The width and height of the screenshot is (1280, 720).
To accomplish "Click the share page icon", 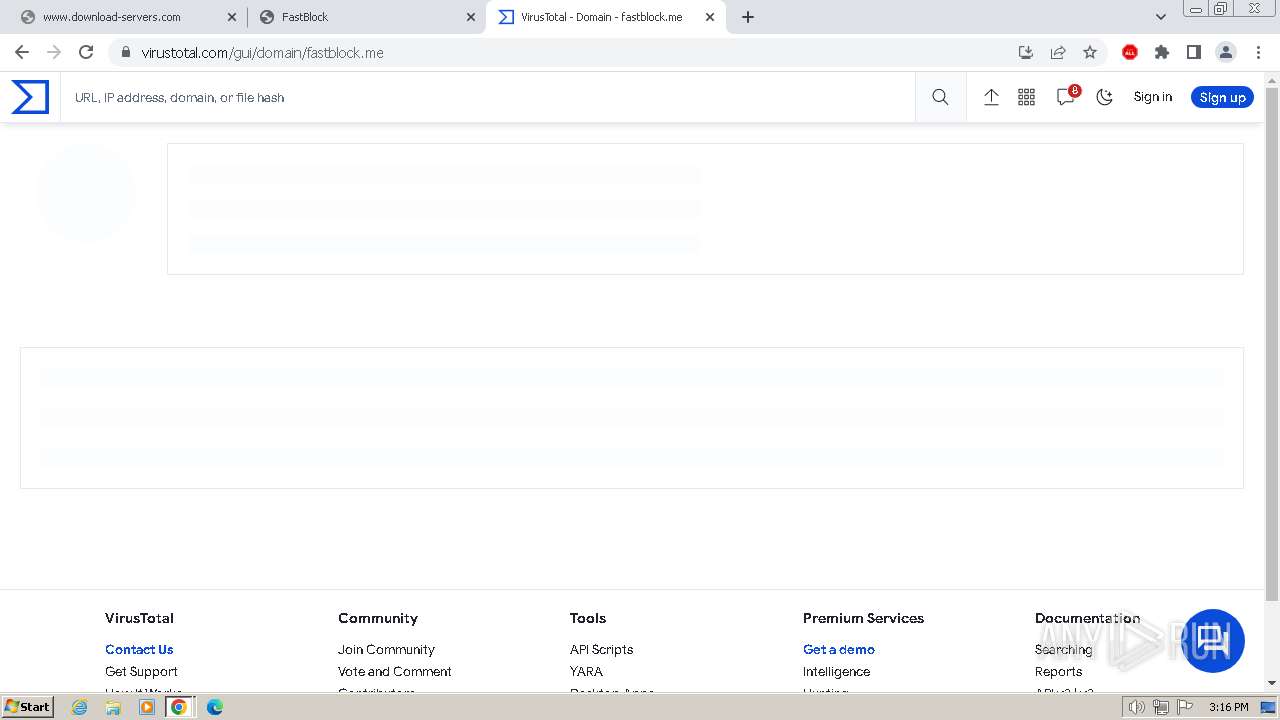I will (x=1057, y=52).
